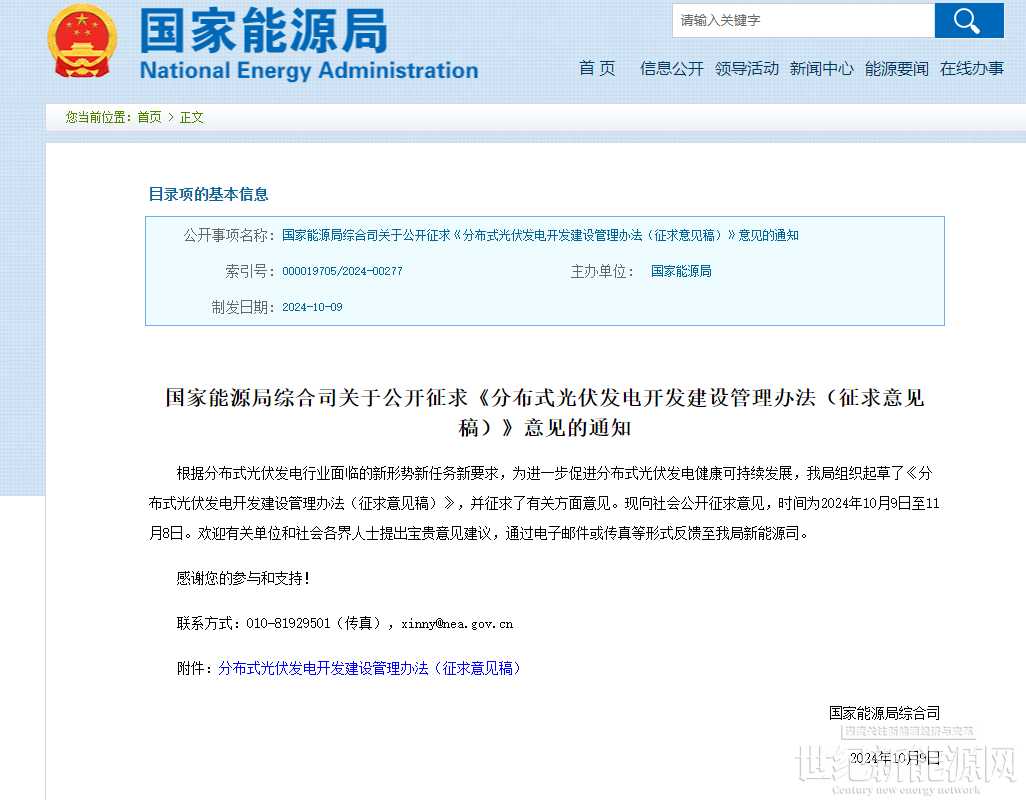
Task: Click the 首页 breadcrumb link
Action: (x=149, y=117)
